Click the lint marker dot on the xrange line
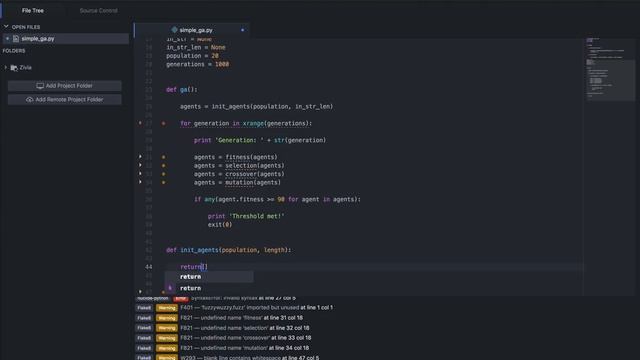 point(164,123)
